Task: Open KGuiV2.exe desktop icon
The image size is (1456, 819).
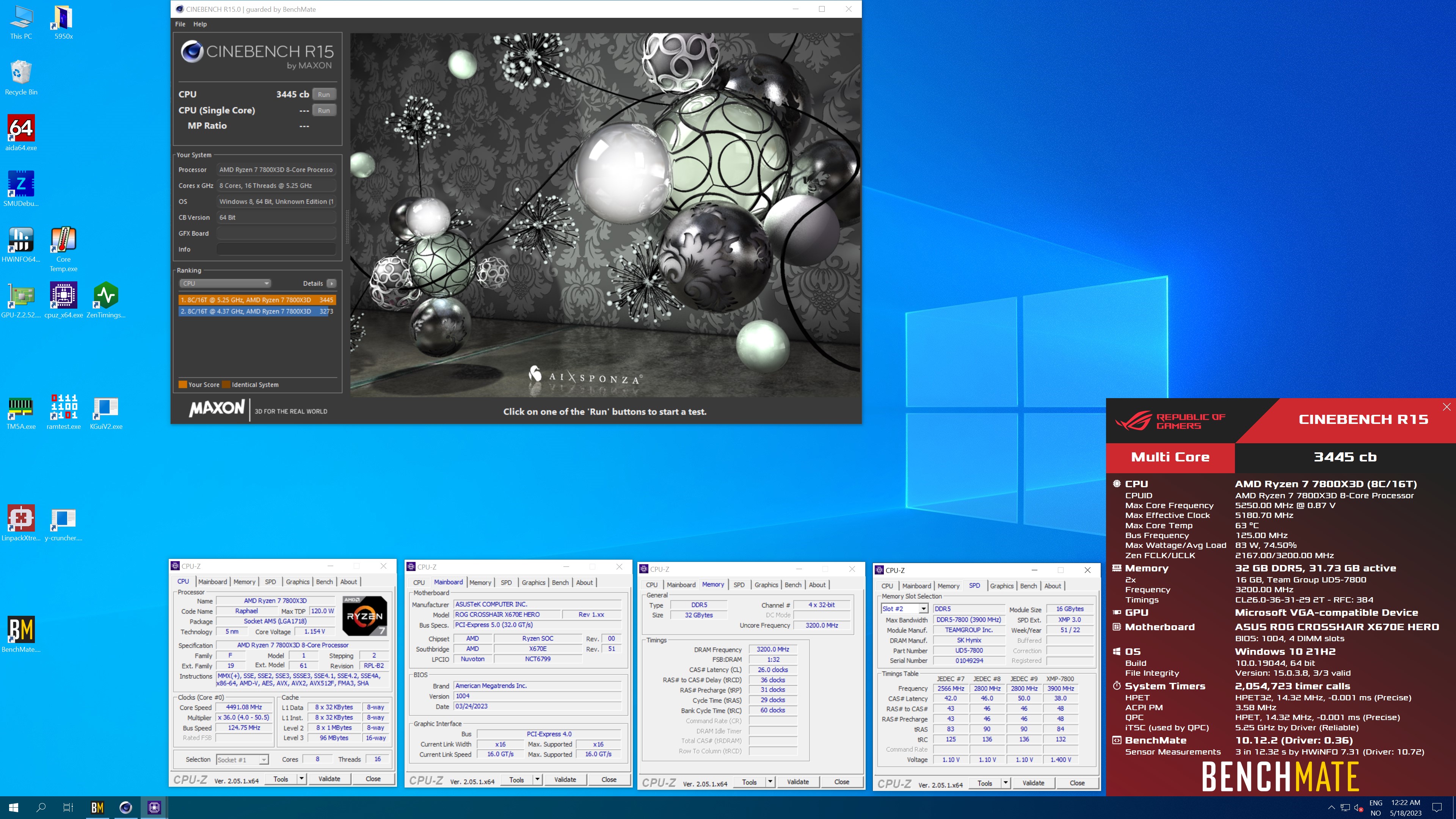Action: pos(106,412)
